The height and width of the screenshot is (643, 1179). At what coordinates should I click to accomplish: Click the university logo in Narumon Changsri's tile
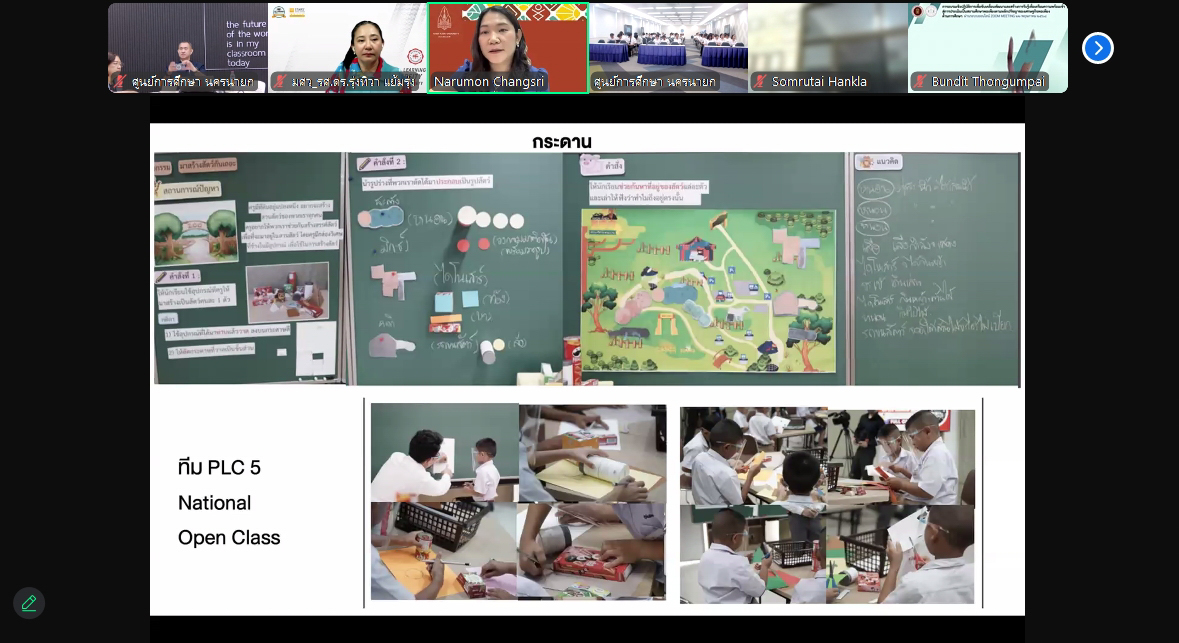(x=444, y=22)
